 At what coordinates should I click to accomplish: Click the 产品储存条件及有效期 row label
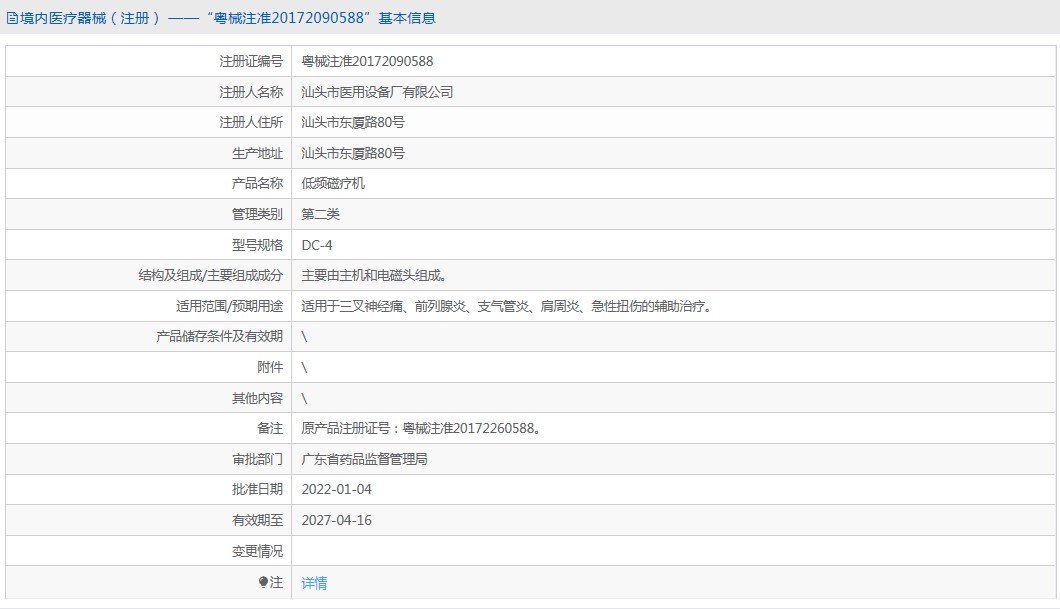click(219, 337)
